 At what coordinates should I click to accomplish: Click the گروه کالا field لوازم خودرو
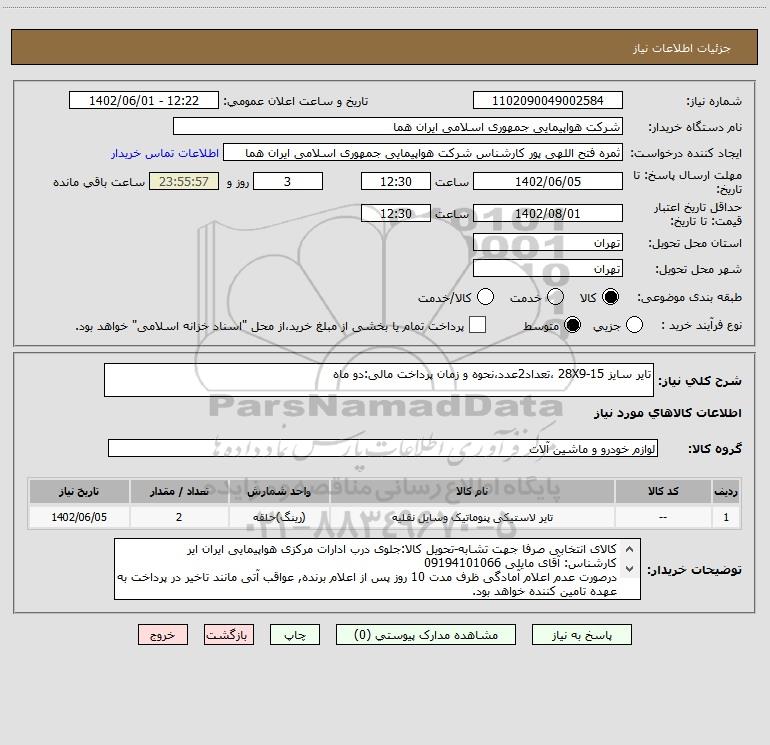pos(383,448)
